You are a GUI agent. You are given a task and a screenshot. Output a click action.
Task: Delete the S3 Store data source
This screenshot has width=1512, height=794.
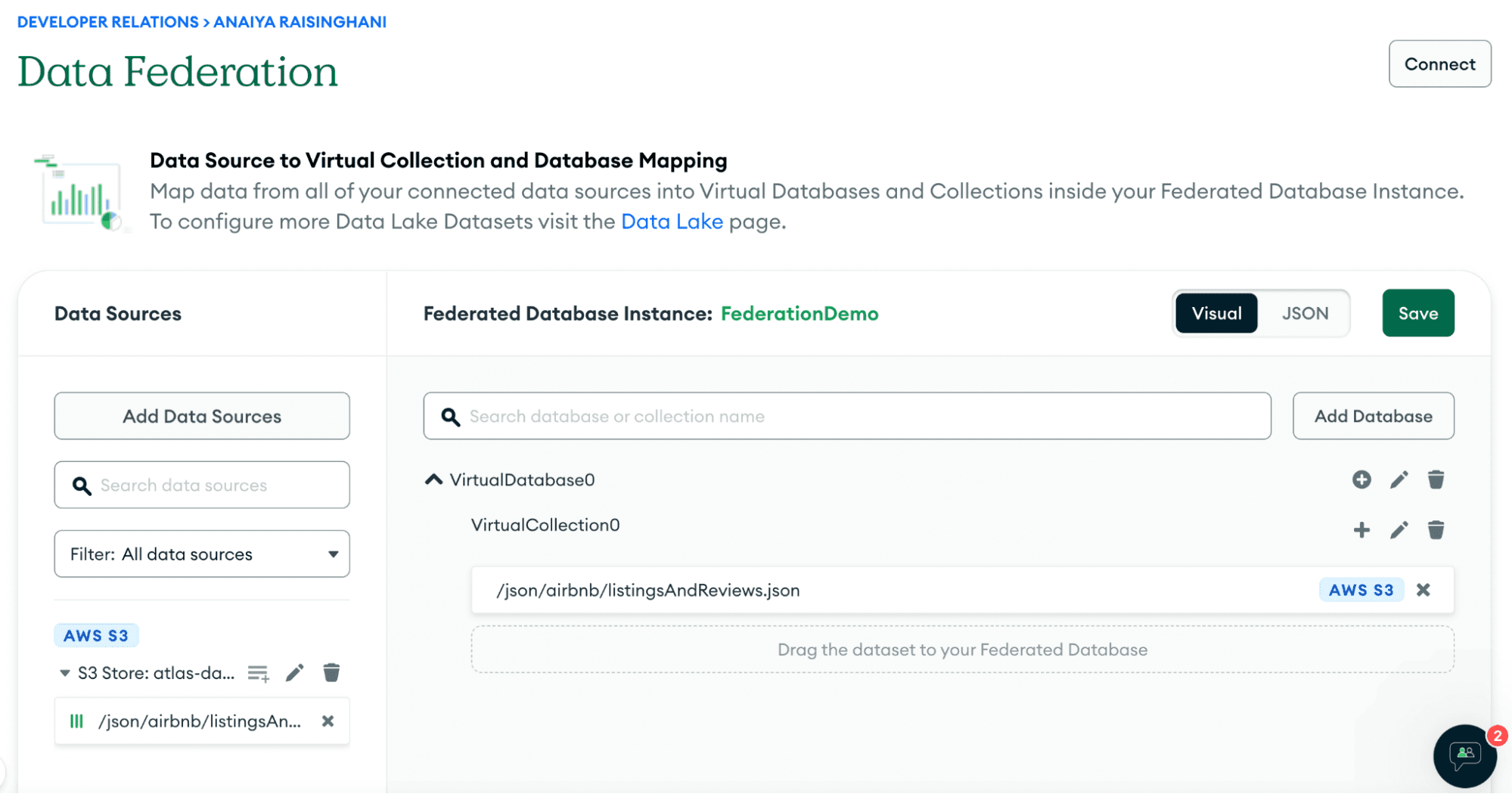coord(331,673)
